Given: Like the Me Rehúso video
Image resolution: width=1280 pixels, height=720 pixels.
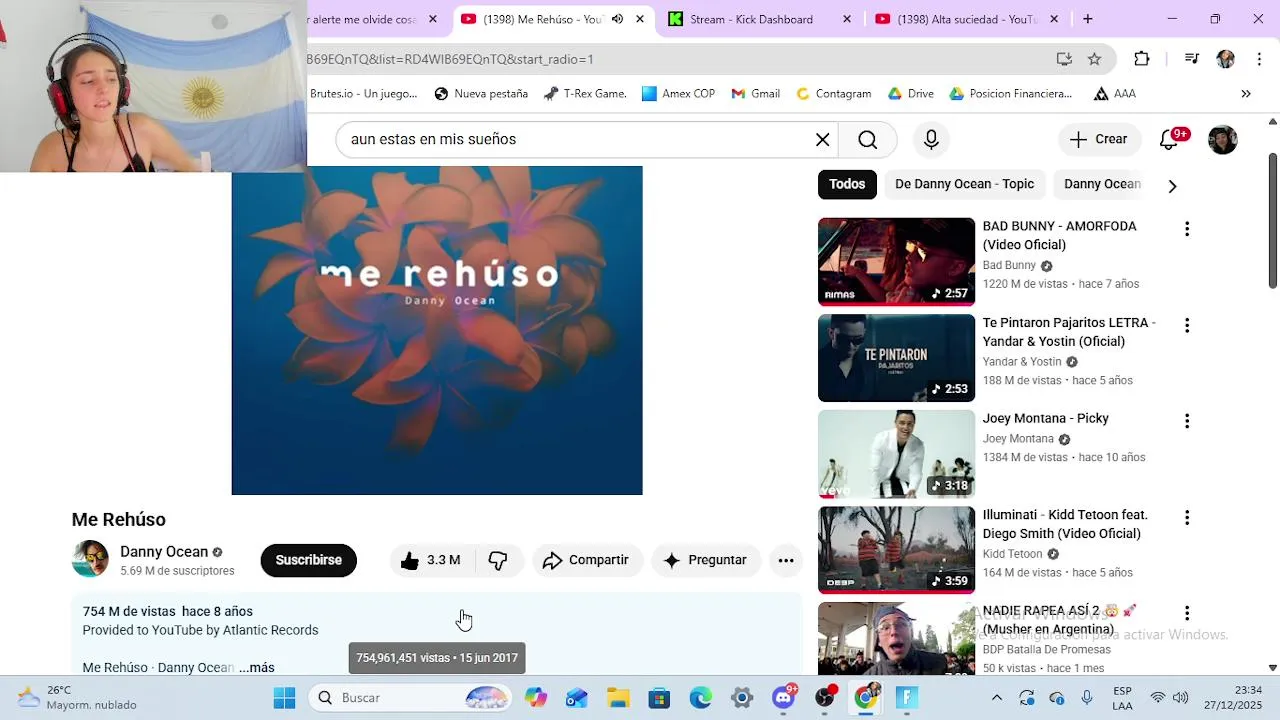Looking at the screenshot, I should pos(430,561).
